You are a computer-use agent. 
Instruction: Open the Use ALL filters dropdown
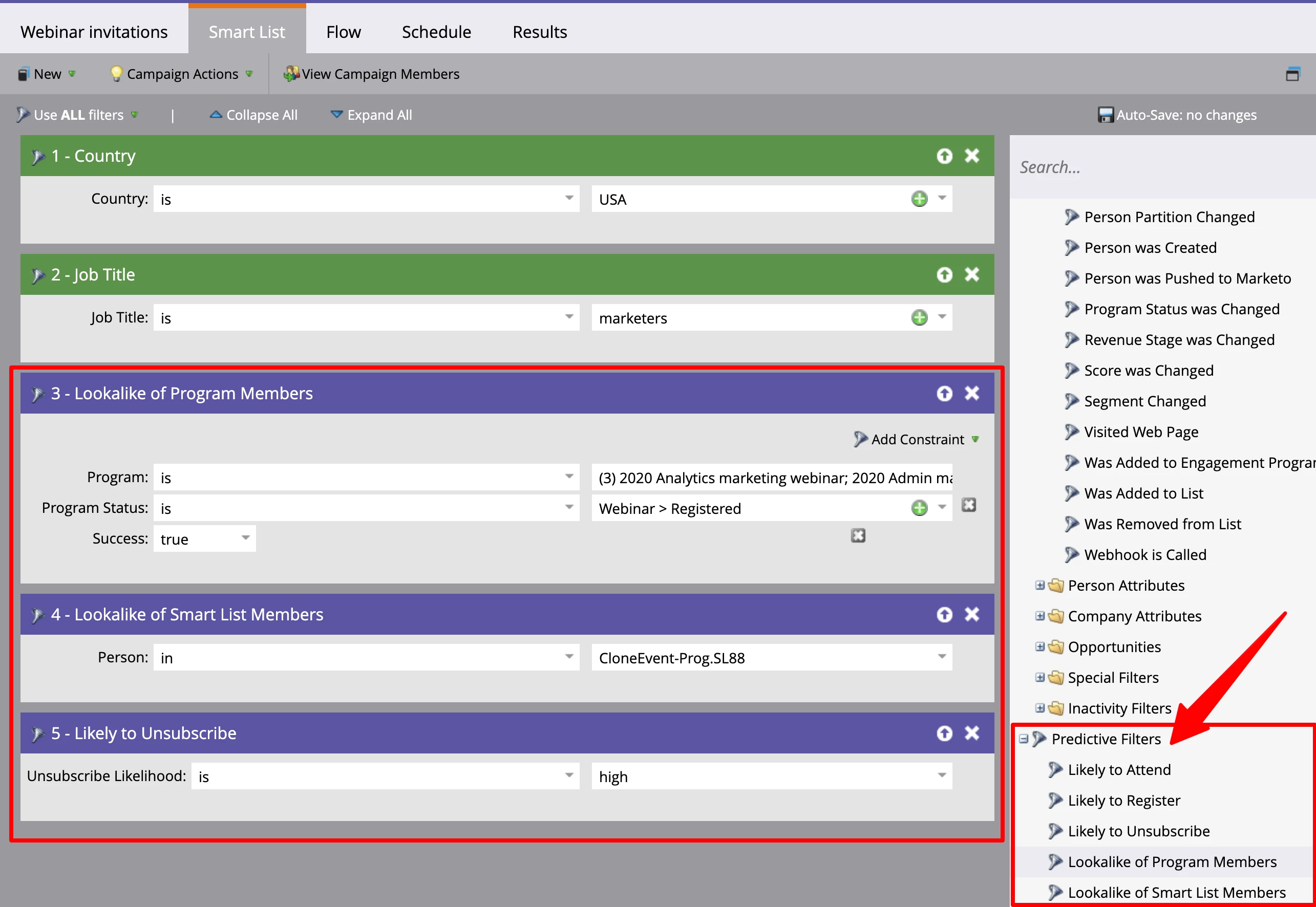tap(78, 115)
